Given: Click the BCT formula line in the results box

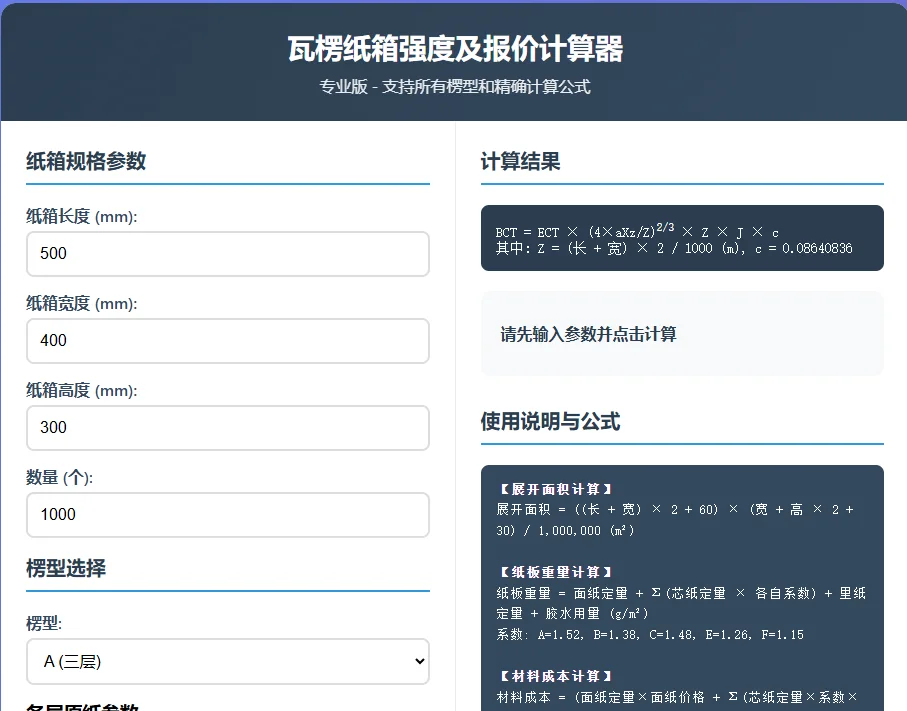Looking at the screenshot, I should point(637,231).
